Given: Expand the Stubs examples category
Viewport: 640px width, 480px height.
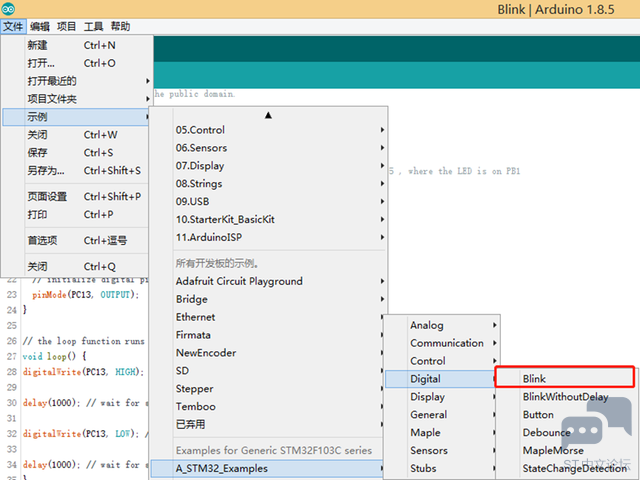Looking at the screenshot, I should tap(441, 469).
